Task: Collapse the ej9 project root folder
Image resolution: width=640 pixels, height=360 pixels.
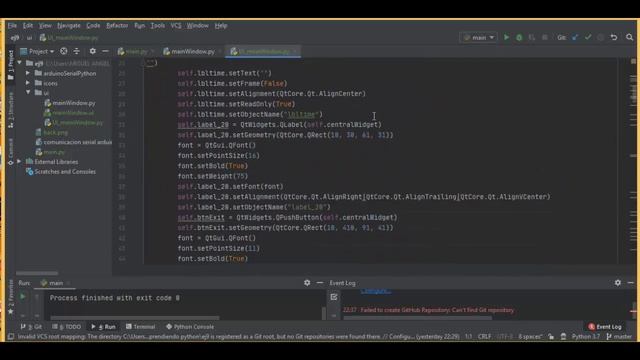Action: pyautogui.click(x=20, y=63)
